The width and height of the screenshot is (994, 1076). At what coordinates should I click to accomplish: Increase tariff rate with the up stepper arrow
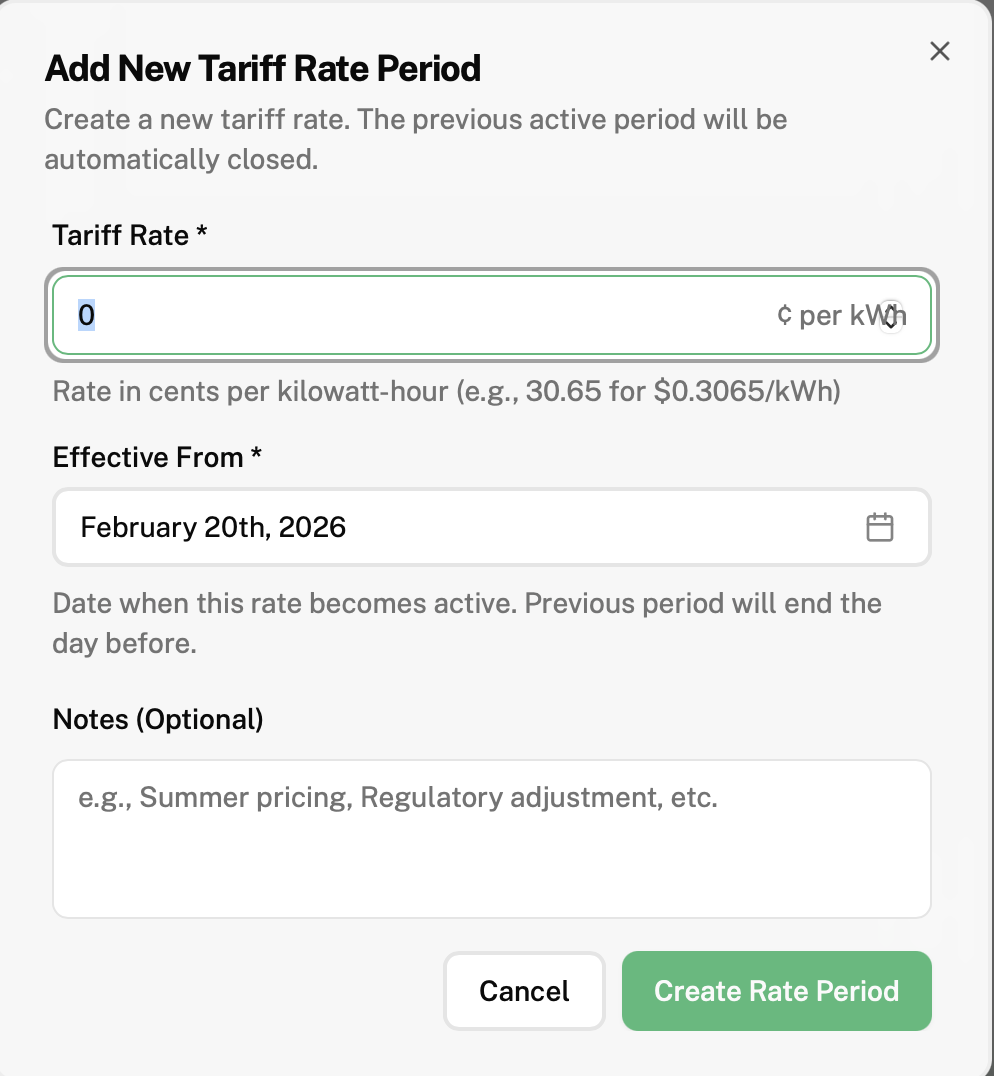tap(891, 309)
